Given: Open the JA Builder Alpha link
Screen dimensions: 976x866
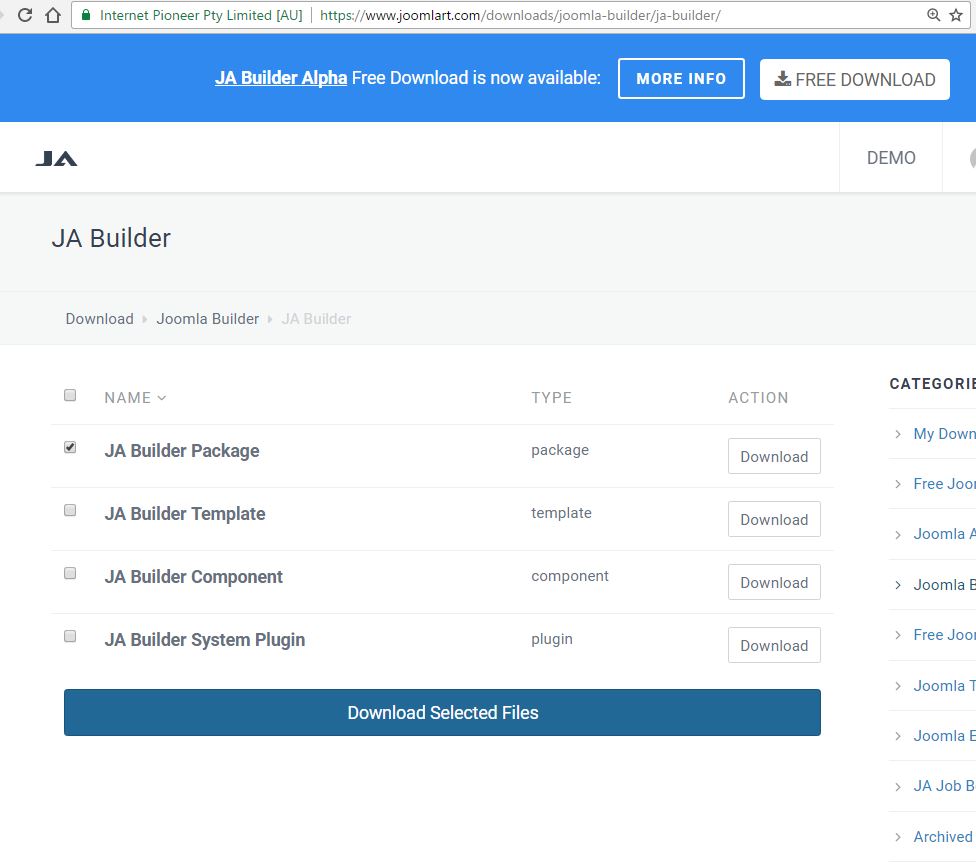Looking at the screenshot, I should tap(281, 78).
